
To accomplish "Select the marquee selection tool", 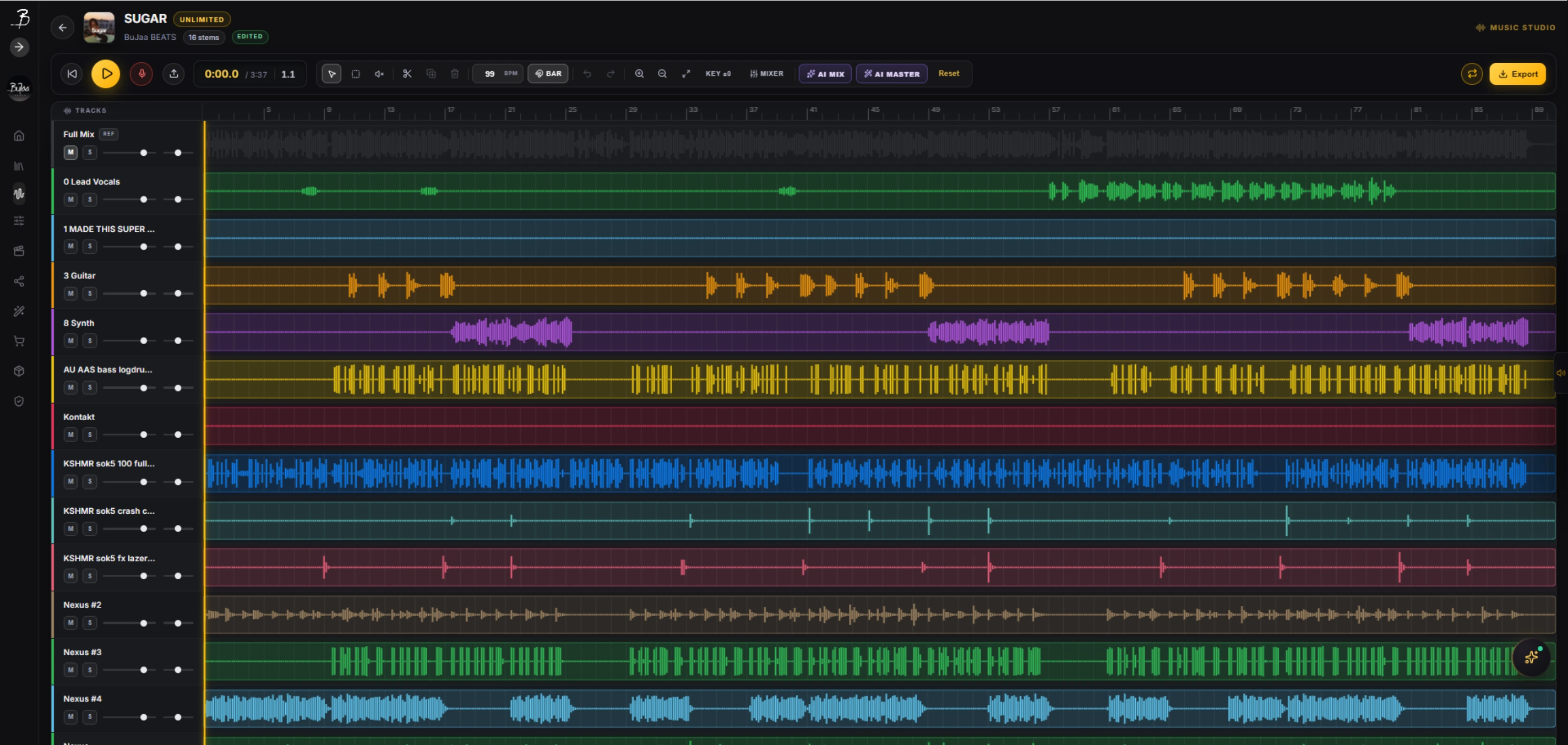I will coord(355,74).
